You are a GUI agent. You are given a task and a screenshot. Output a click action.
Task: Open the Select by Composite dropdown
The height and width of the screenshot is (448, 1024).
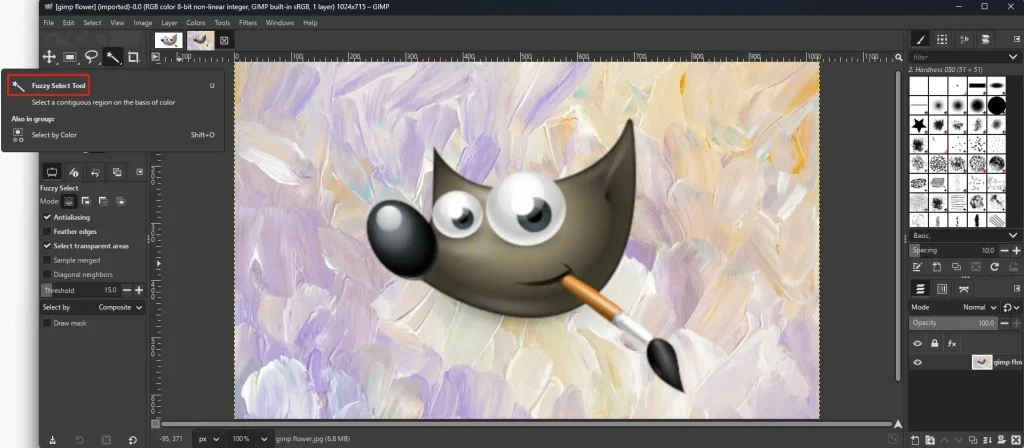pyautogui.click(x=120, y=307)
